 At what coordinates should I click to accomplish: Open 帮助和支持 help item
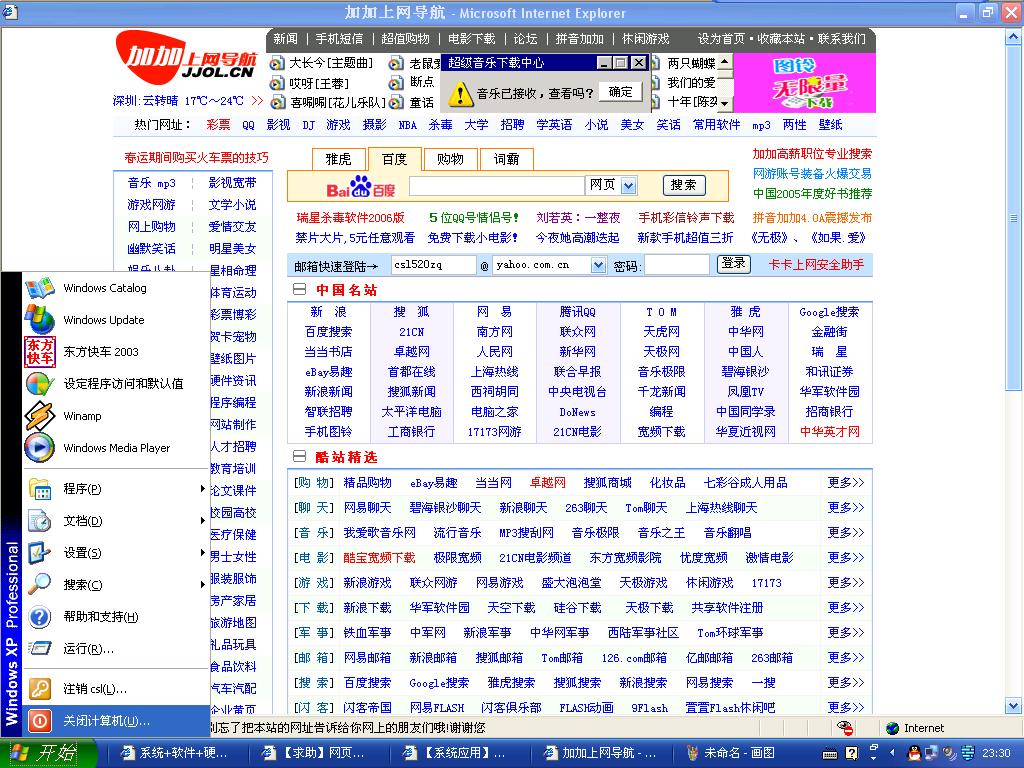(x=100, y=617)
